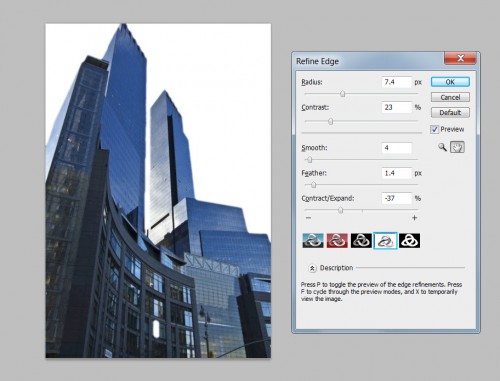The height and width of the screenshot is (381, 500).
Task: Click the skyscraper image preview
Action: pyautogui.click(x=158, y=191)
